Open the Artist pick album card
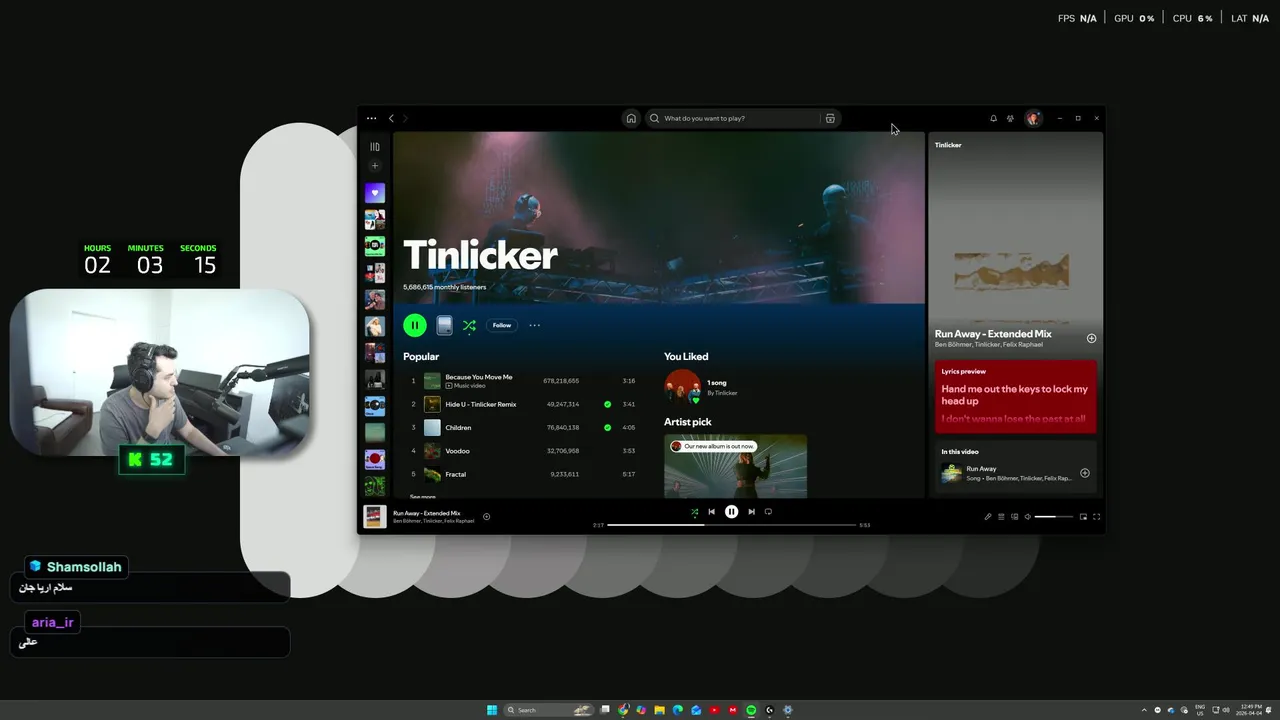The image size is (1280, 720). [735, 465]
